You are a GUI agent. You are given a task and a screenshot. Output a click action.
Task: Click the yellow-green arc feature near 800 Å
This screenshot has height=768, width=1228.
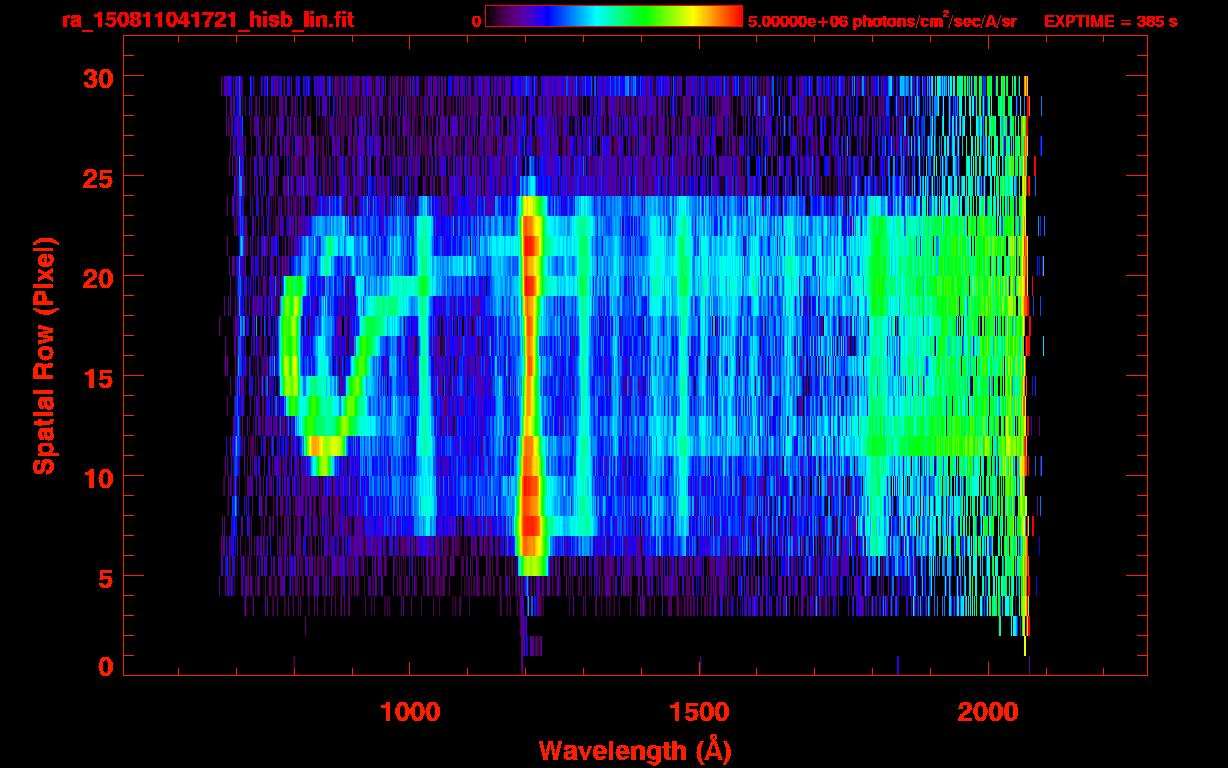(x=291, y=345)
